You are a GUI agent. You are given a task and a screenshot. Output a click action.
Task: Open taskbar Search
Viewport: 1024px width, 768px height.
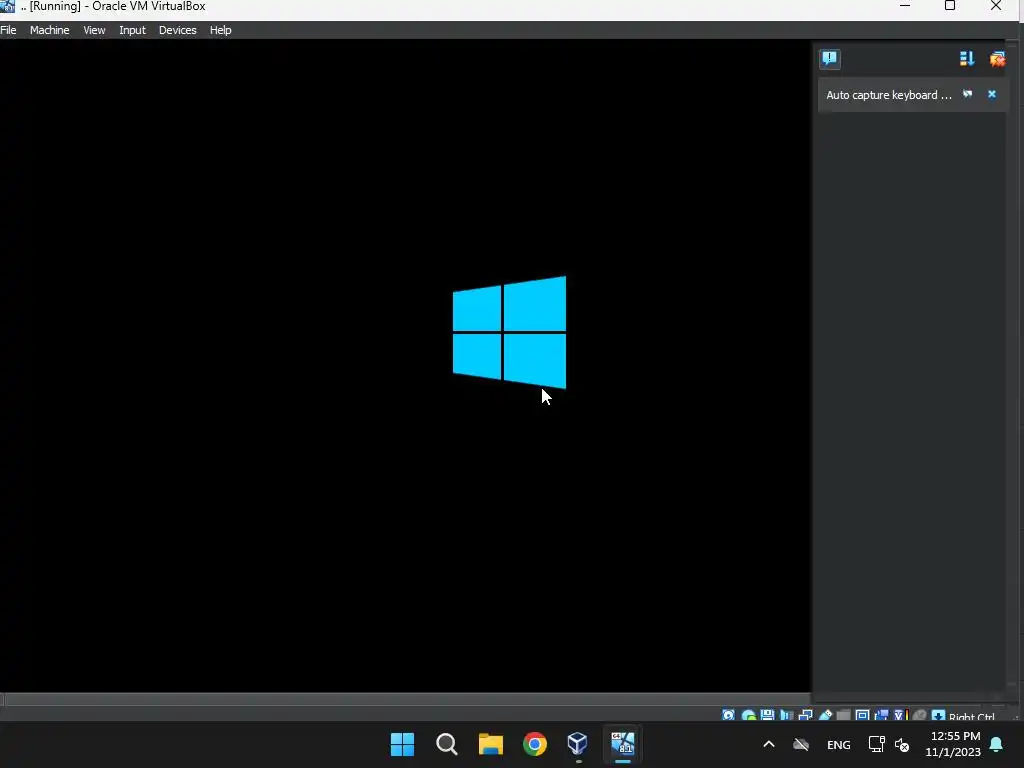click(447, 744)
